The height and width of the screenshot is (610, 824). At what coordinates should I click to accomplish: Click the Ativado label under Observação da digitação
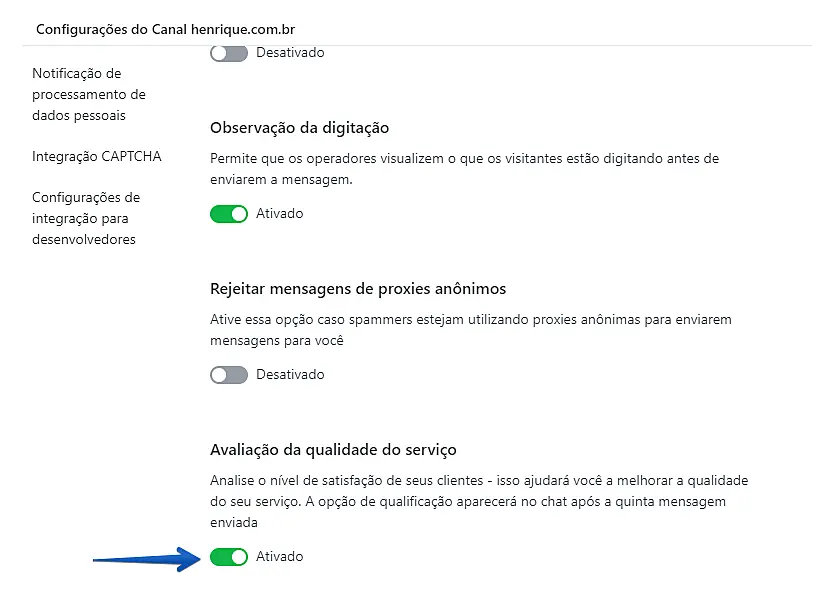(x=279, y=214)
